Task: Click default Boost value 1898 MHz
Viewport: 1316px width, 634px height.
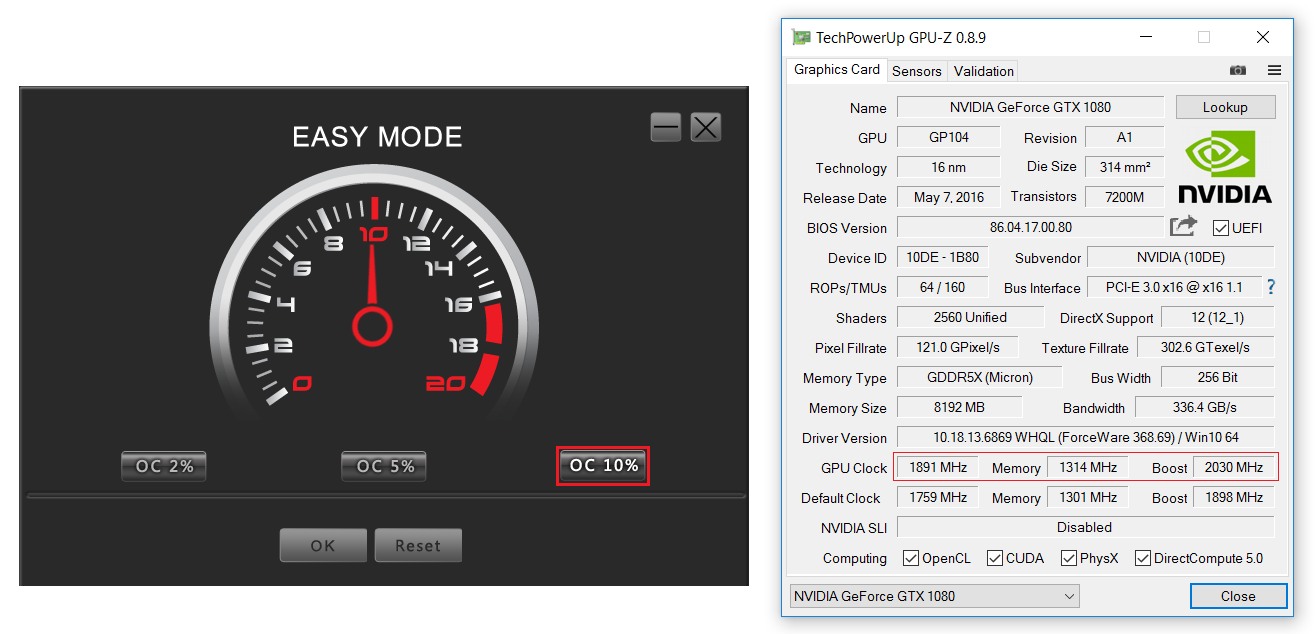Action: [x=1234, y=497]
